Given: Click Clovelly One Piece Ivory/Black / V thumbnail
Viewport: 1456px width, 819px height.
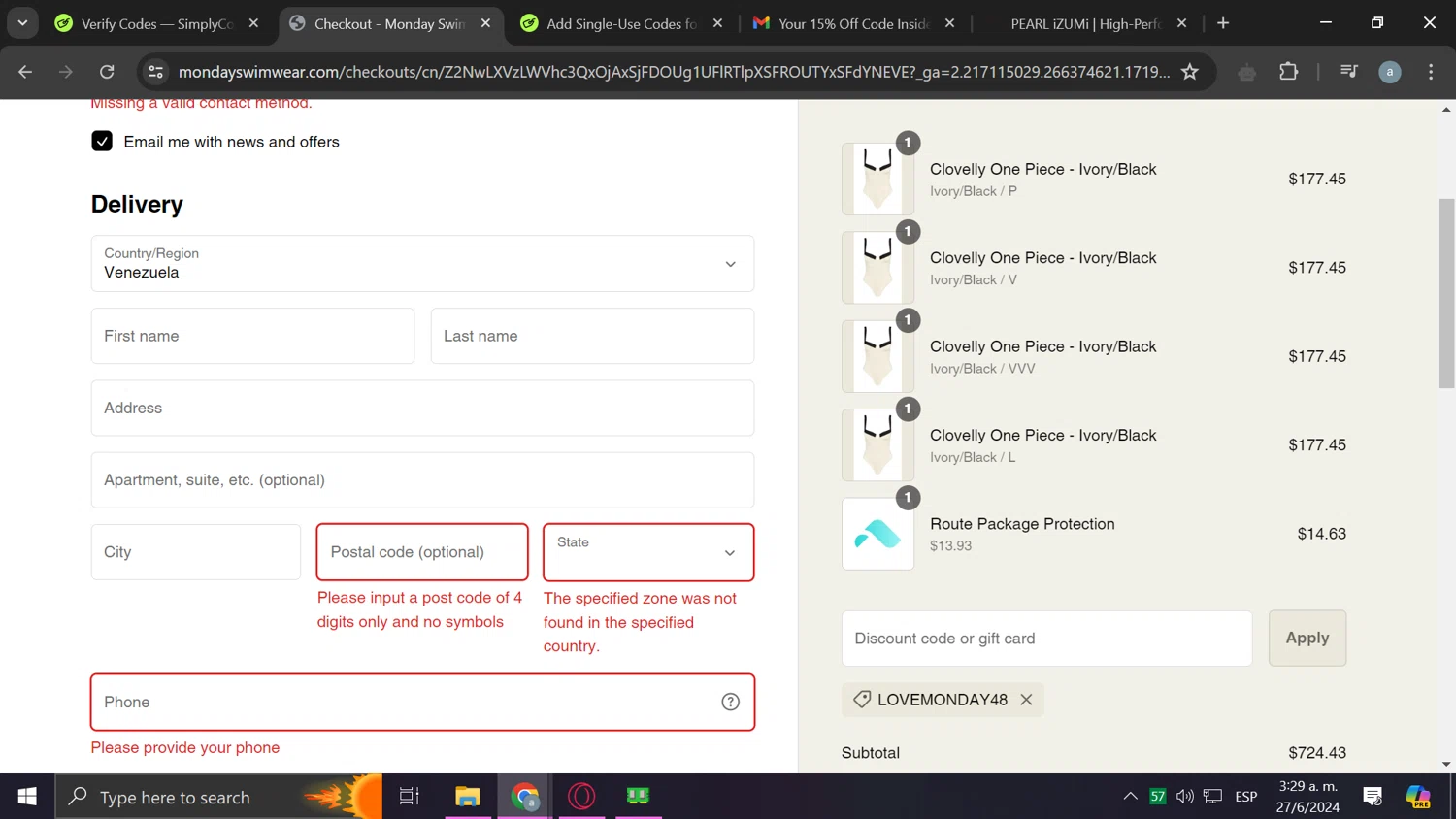Looking at the screenshot, I should [x=877, y=268].
